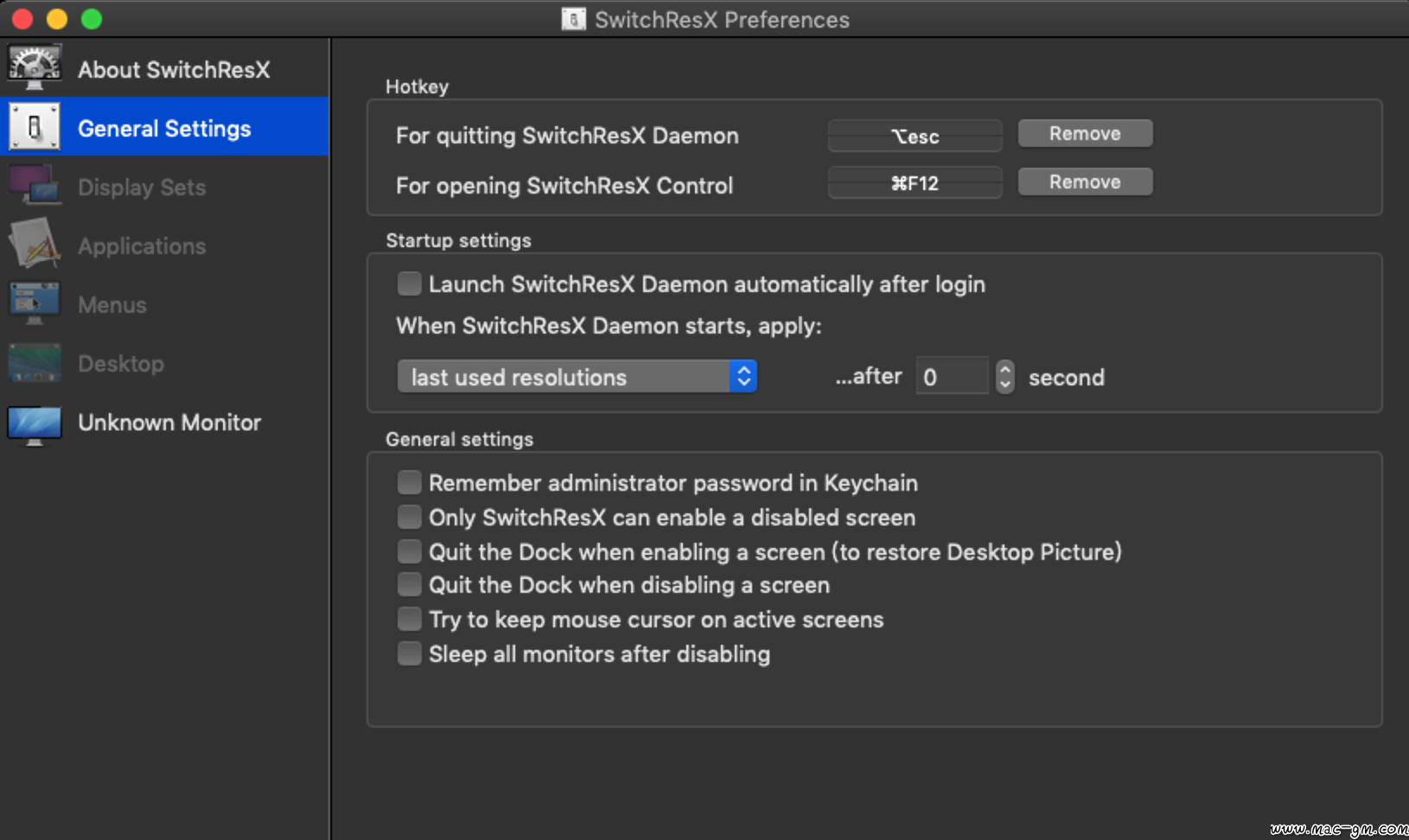Image resolution: width=1409 pixels, height=840 pixels.
Task: Toggle Only SwitchResX can enable a disabled screen
Action: pyautogui.click(x=409, y=517)
